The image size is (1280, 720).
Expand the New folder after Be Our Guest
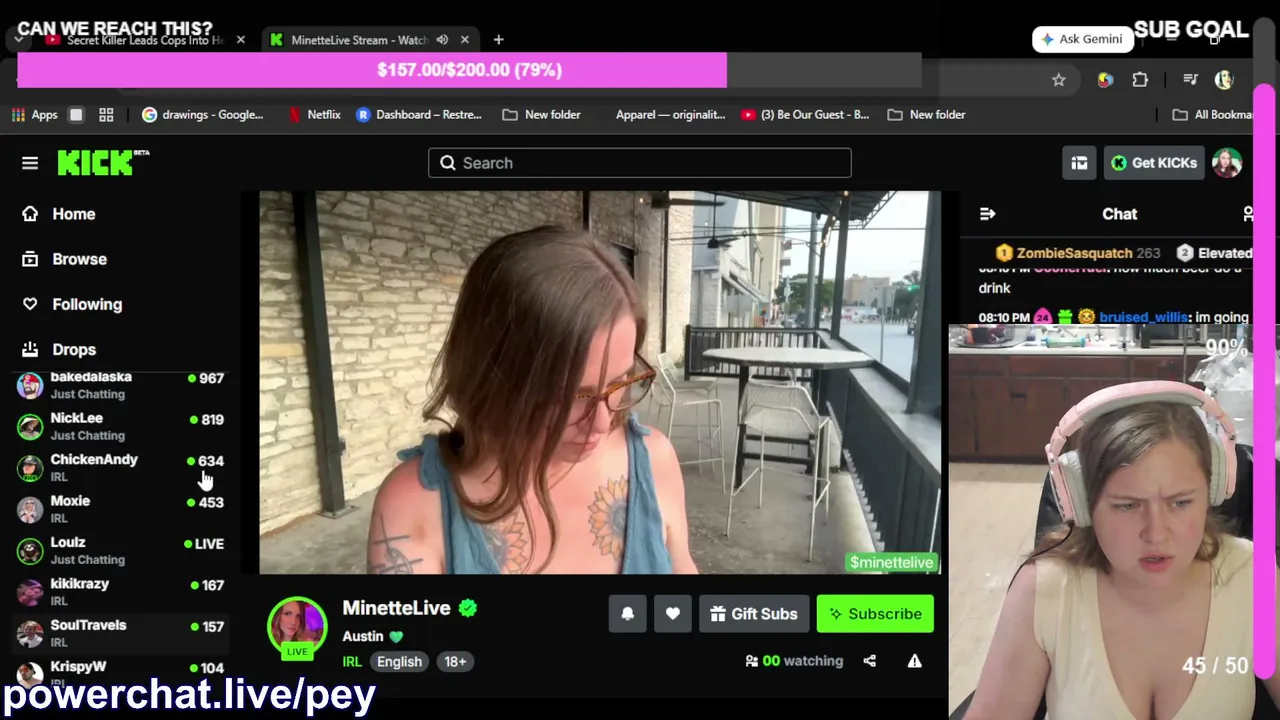(926, 115)
